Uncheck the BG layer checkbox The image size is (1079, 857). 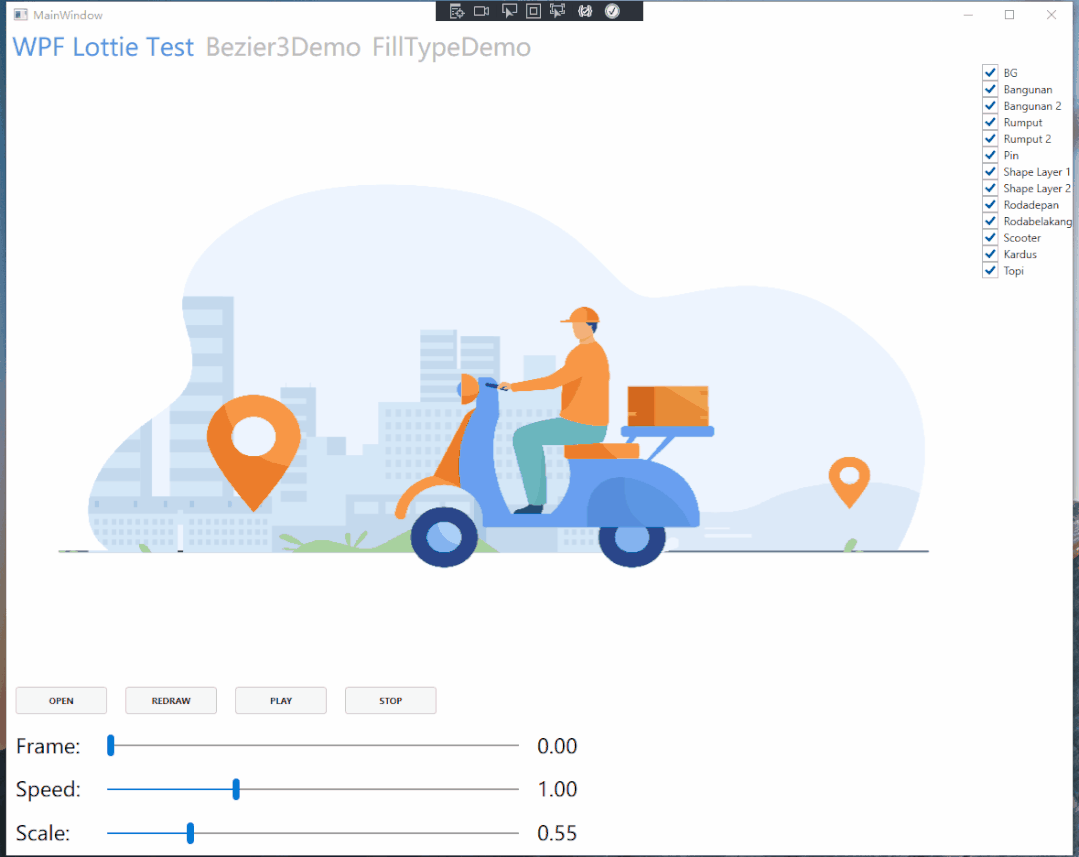click(990, 72)
